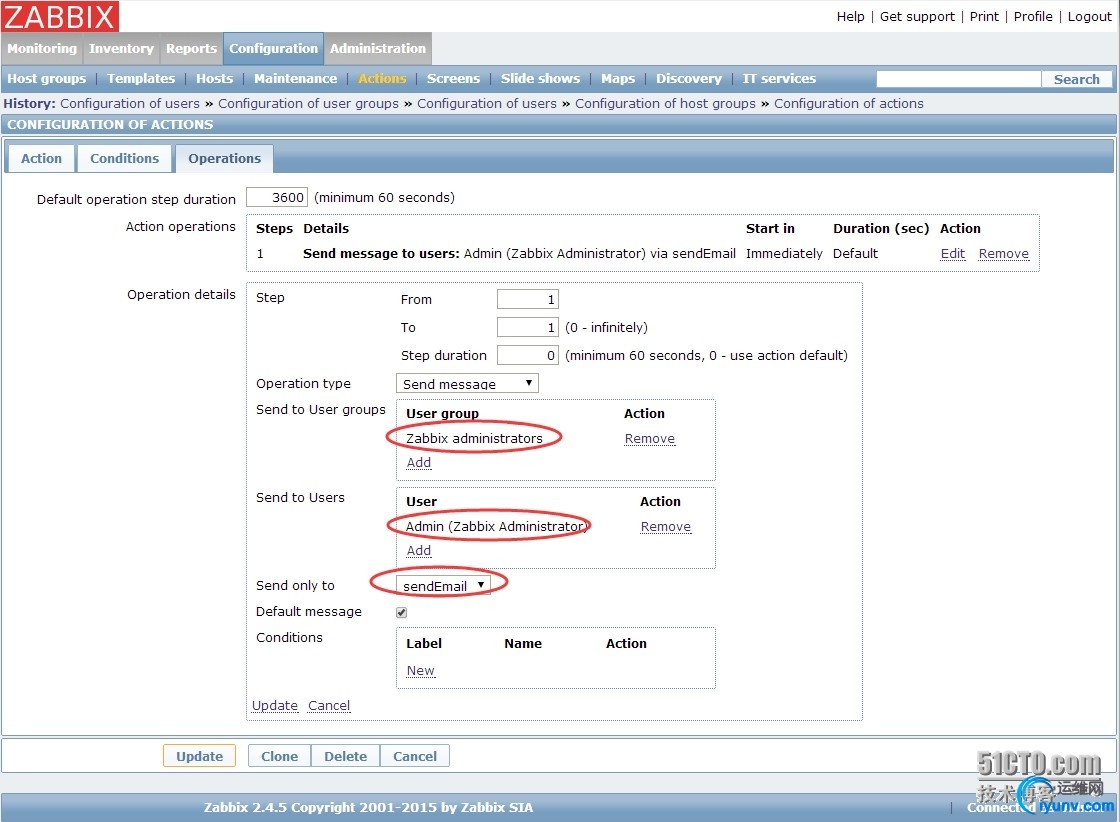Remove Zabbix administrators user group
Viewport: 1120px width, 822px height.
[649, 438]
